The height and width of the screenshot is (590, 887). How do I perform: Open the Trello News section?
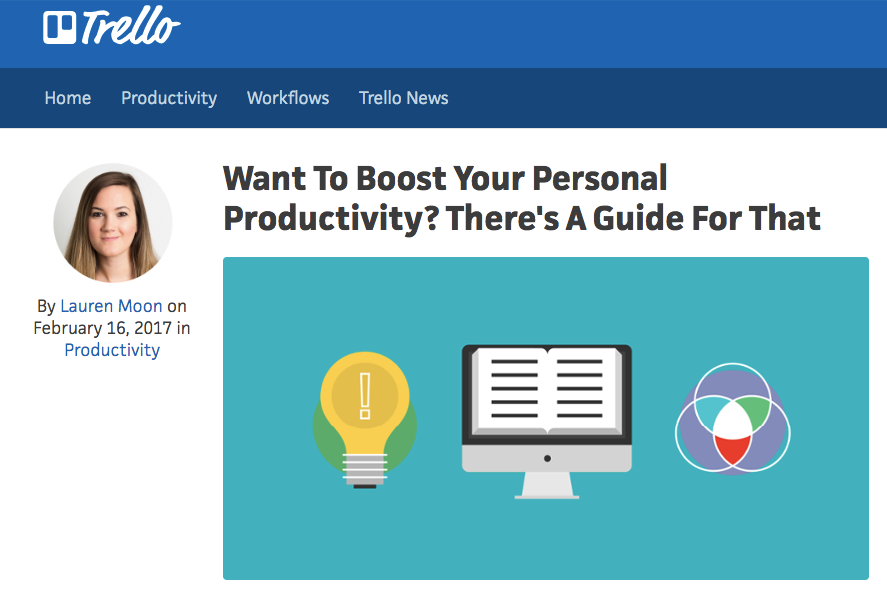404,98
